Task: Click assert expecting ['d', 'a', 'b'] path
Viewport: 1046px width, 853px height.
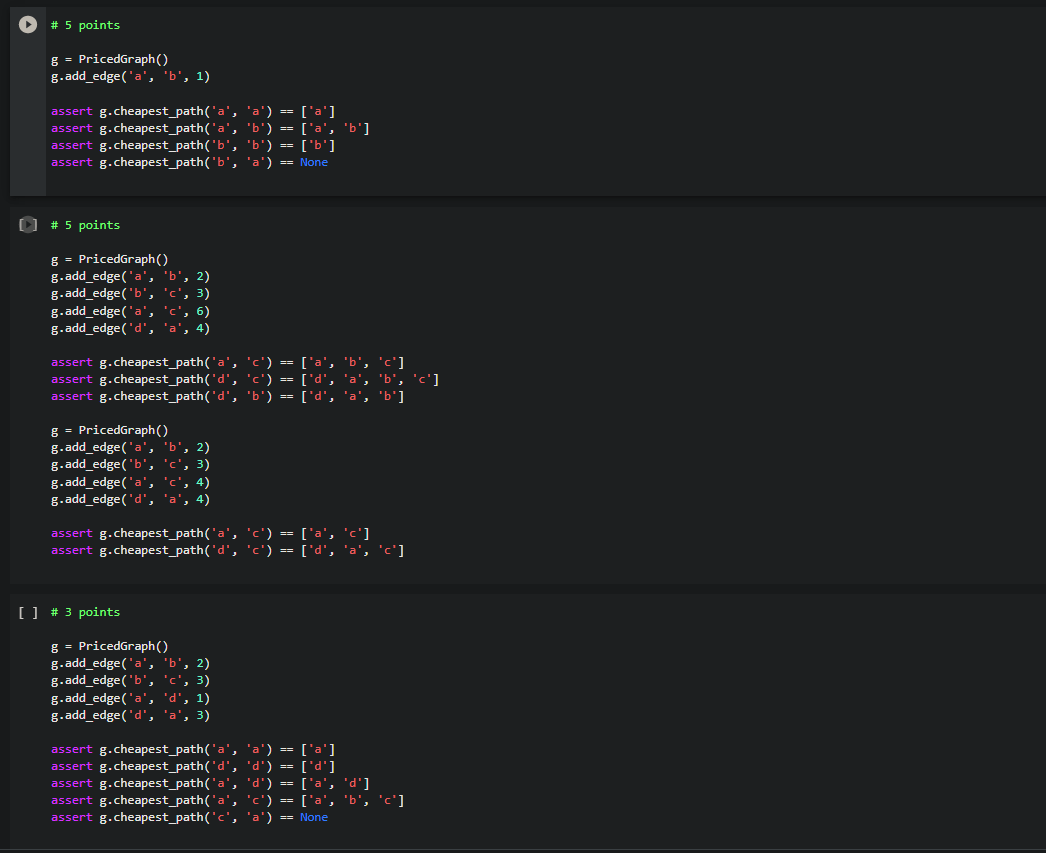Action: [x=227, y=396]
